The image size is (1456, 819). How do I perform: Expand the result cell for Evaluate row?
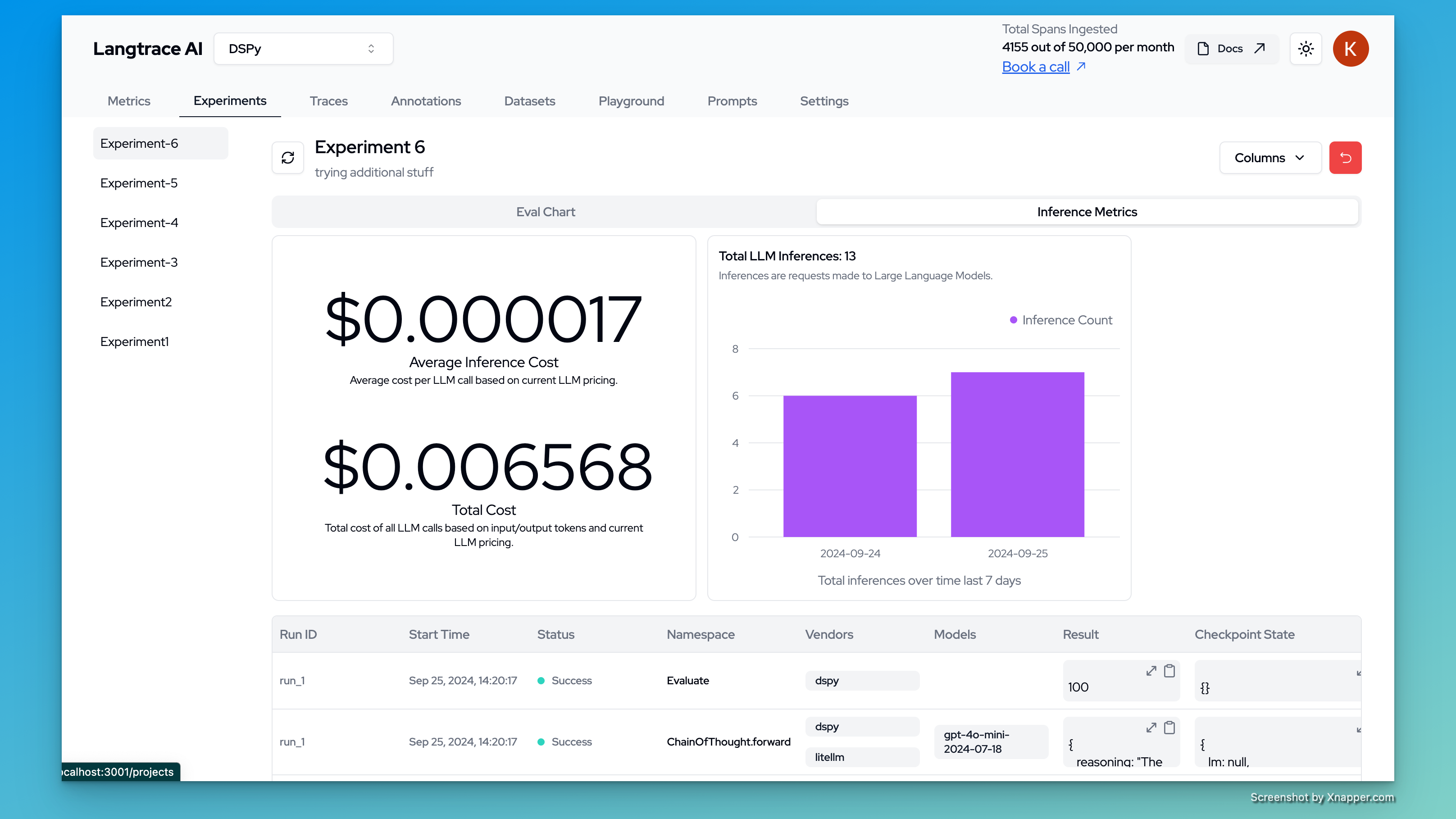click(x=1151, y=671)
